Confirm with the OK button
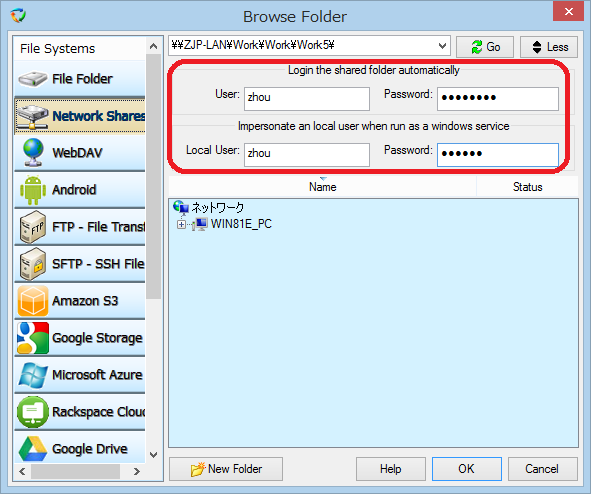This screenshot has height=494, width=591. click(467, 469)
